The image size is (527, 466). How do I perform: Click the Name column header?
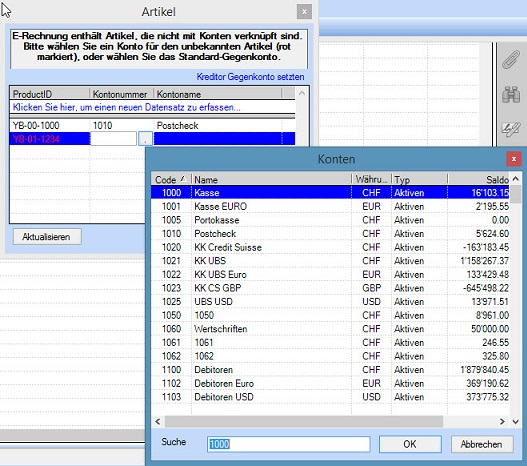272,179
